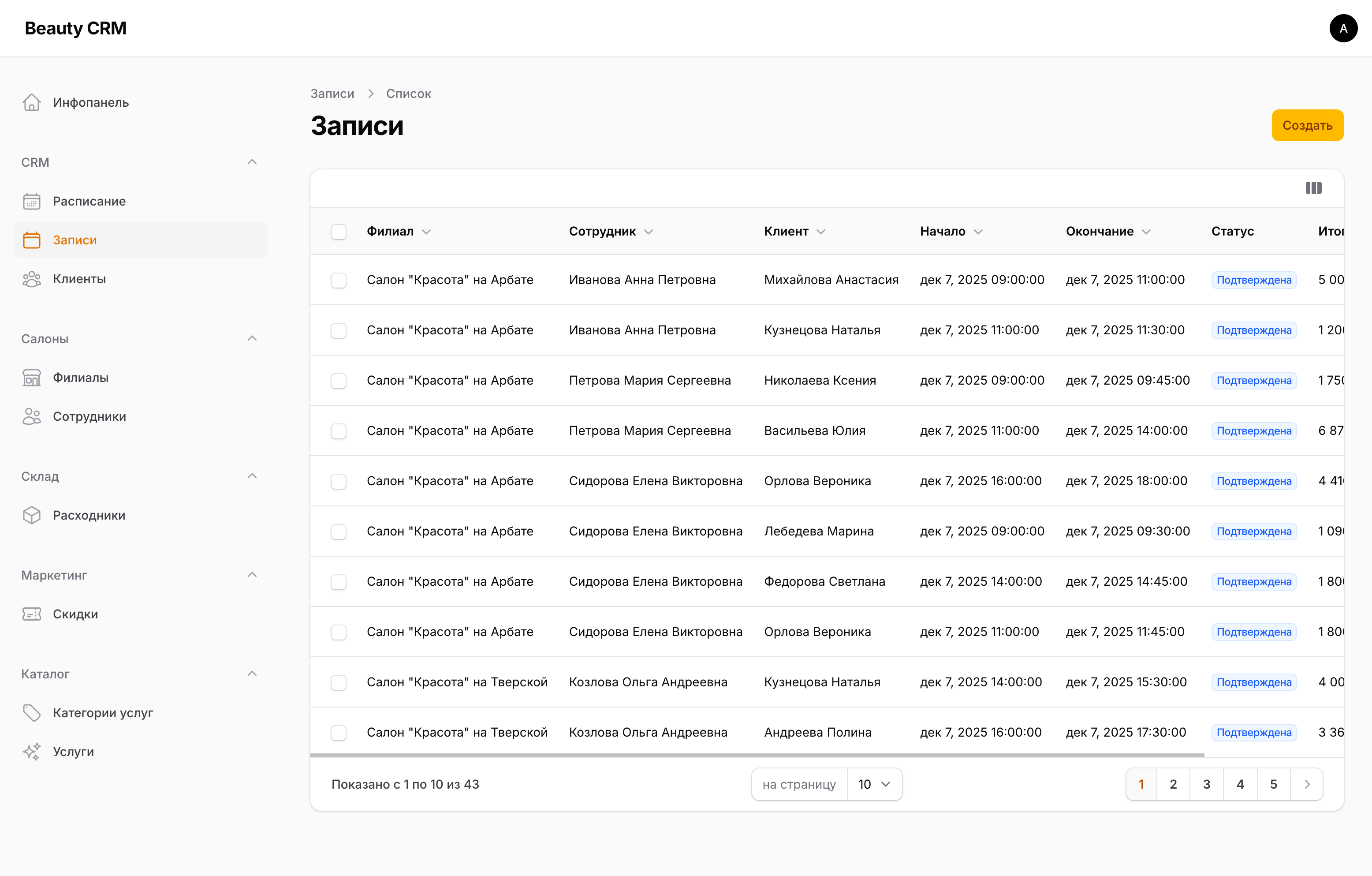
Task: Open the Скидки discounts icon
Action: click(32, 614)
